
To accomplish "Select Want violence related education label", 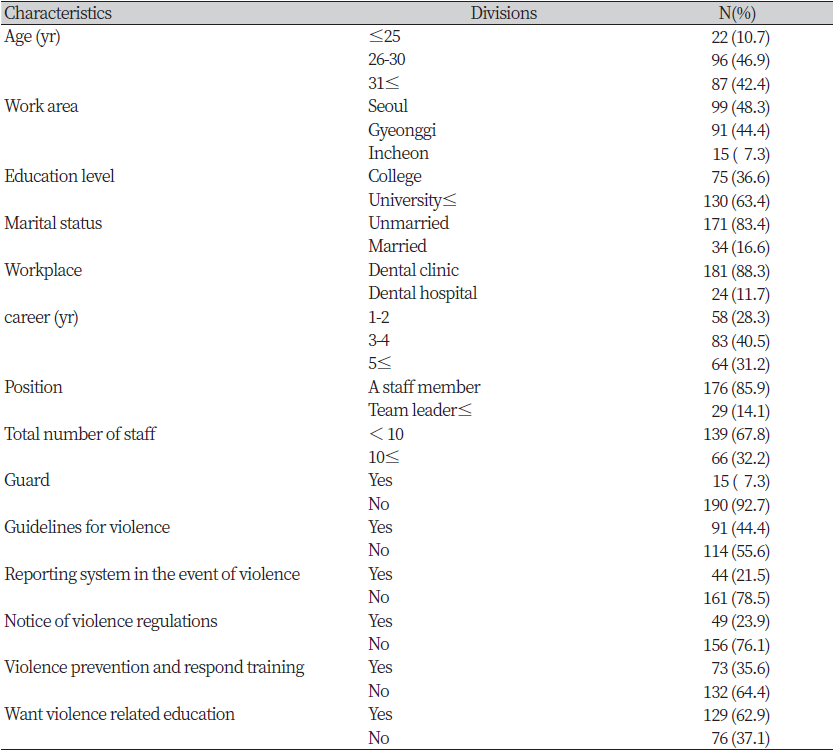I will pos(119,714).
